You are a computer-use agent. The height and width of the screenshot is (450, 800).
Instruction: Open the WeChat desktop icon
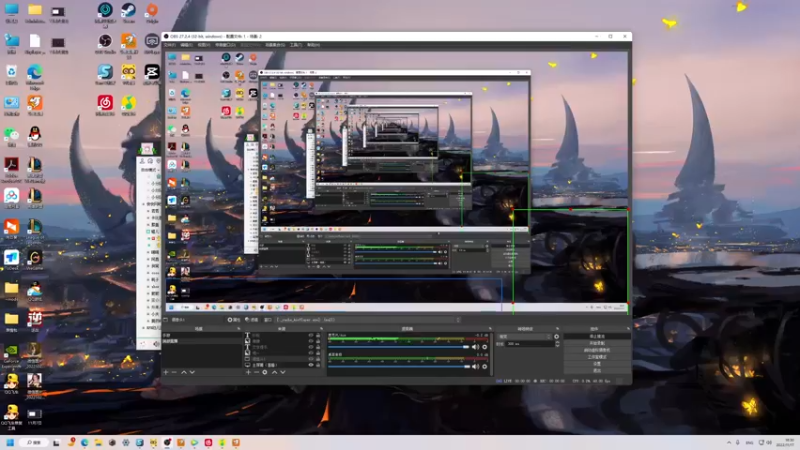click(11, 134)
